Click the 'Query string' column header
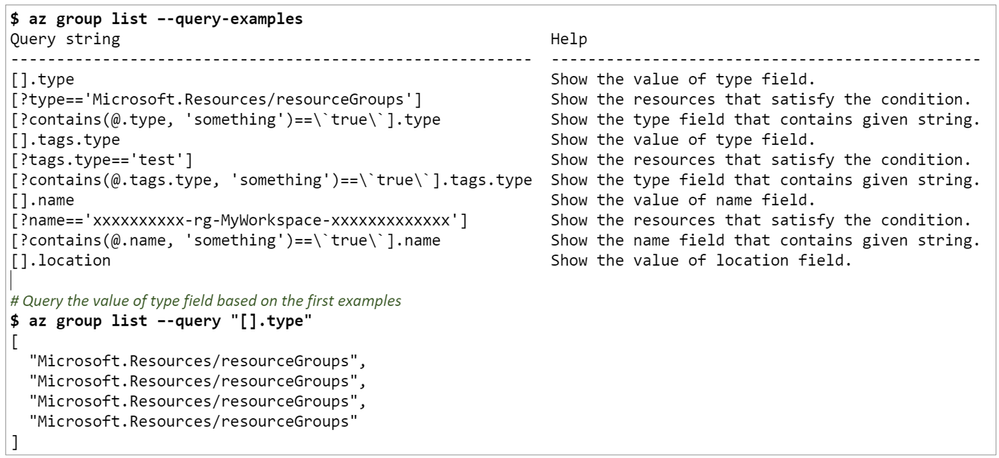Image resolution: width=999 pixels, height=458 pixels. tap(65, 39)
